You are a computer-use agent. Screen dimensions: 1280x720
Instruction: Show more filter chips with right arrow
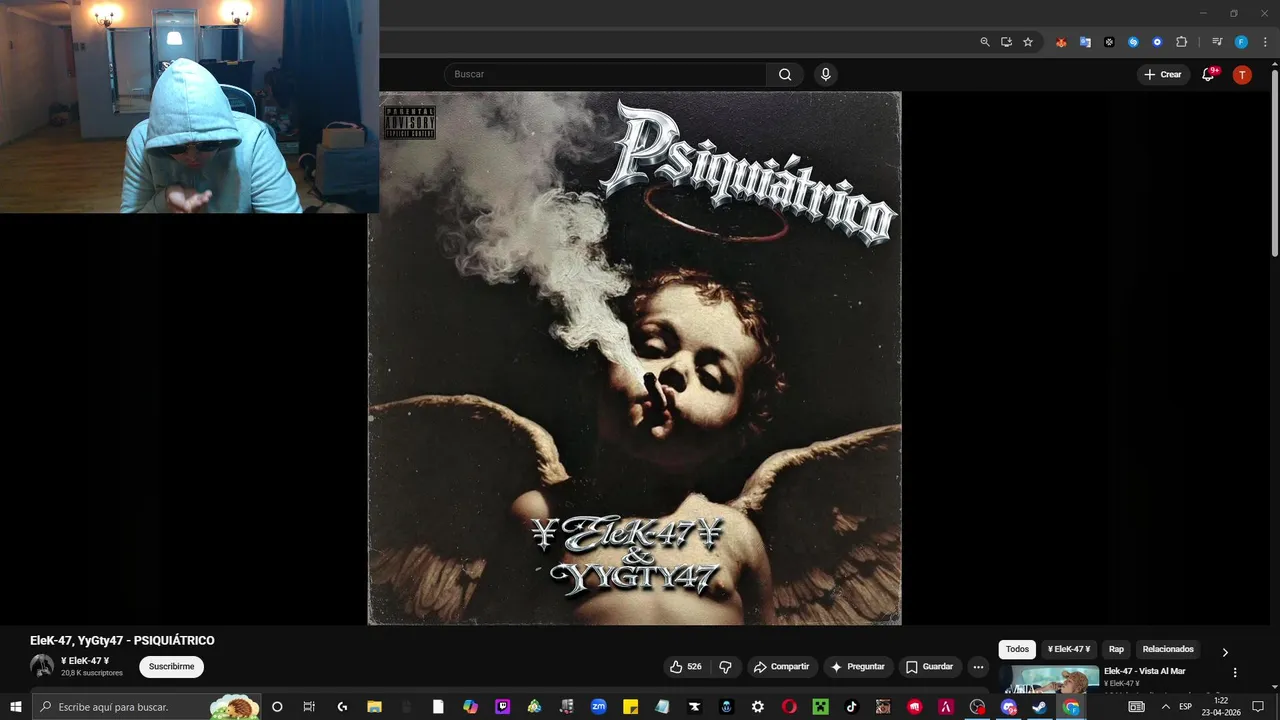point(1225,652)
